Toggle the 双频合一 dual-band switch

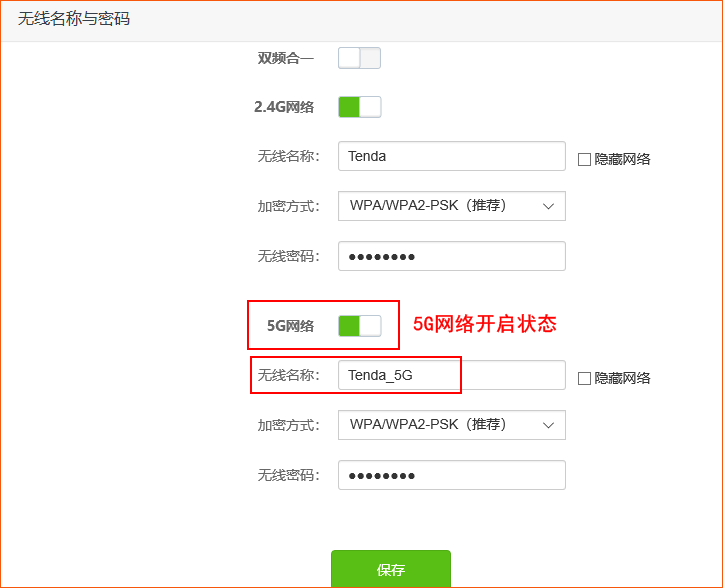(359, 58)
